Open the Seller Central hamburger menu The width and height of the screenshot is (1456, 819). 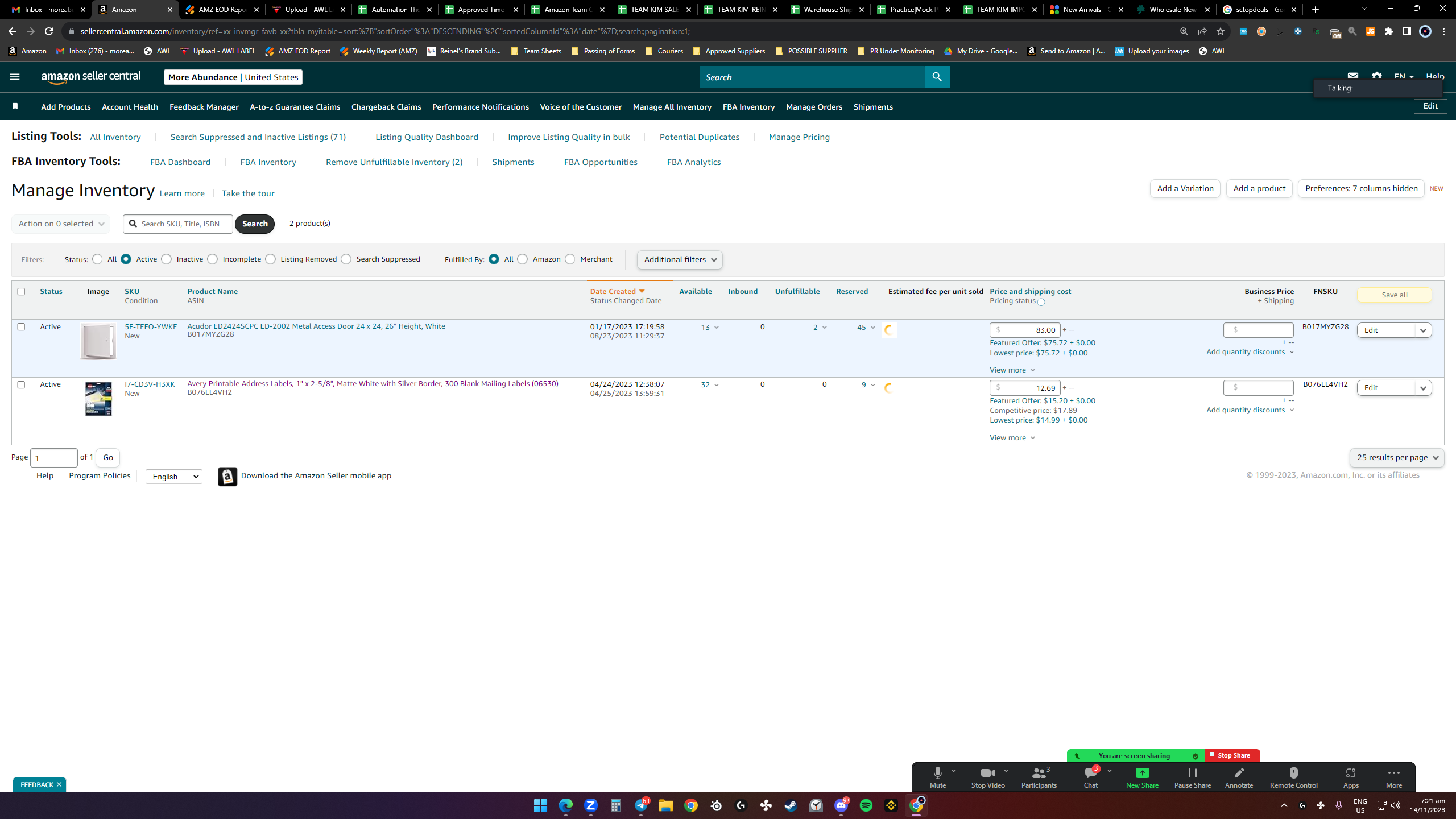pos(15,77)
